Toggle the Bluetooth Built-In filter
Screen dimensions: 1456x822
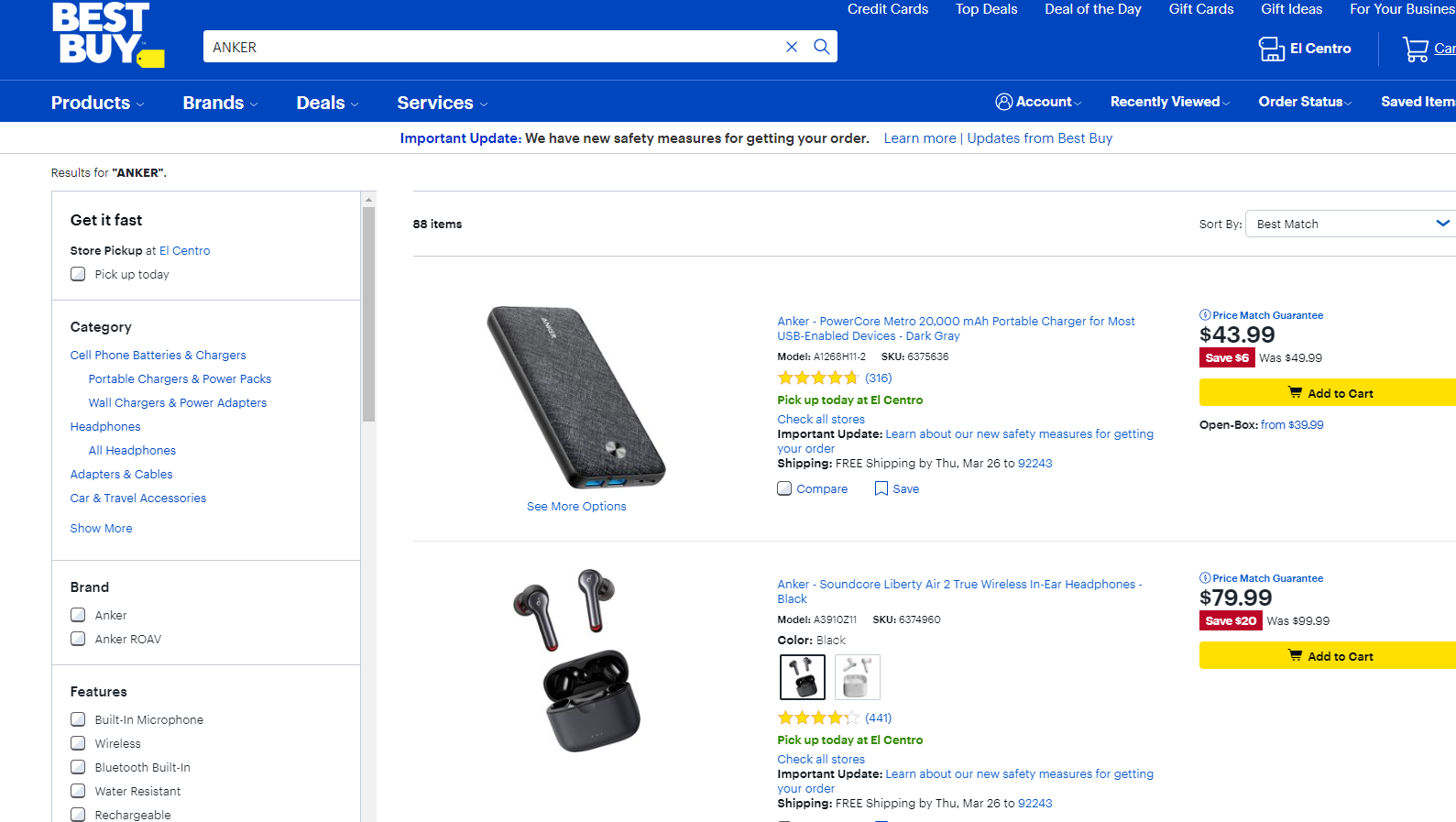(x=78, y=767)
